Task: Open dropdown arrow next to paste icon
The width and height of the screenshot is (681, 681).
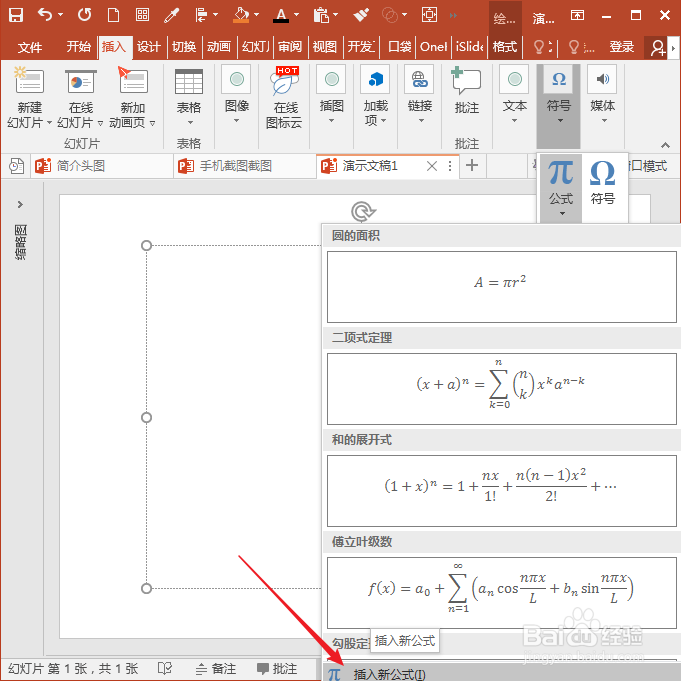Action: (x=336, y=15)
